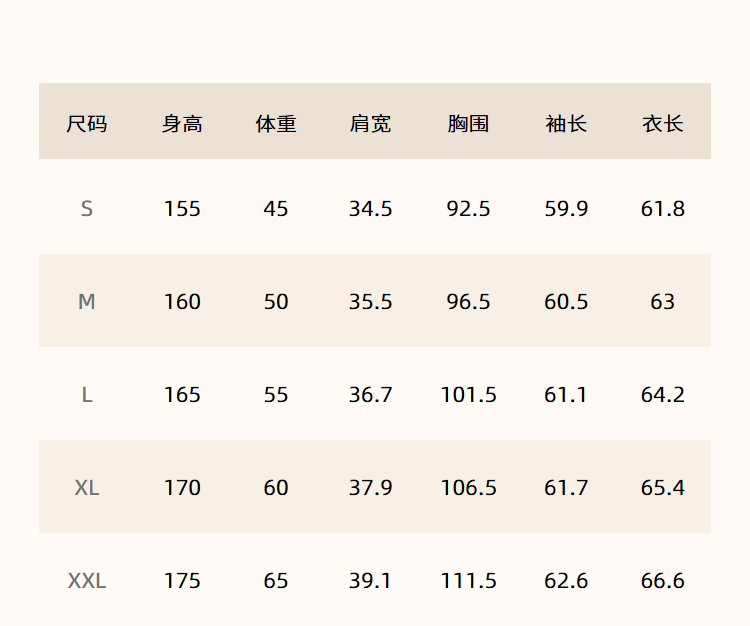Click the 肩宽 column header

click(370, 124)
